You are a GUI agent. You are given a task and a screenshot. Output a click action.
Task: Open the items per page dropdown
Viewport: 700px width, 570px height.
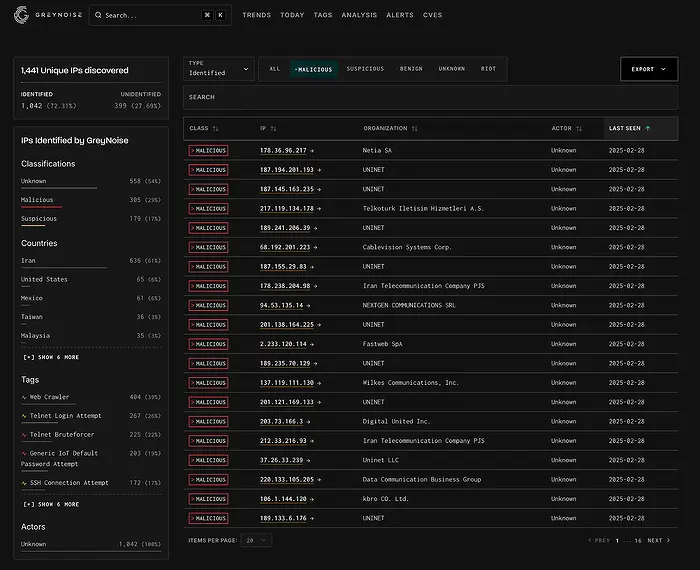click(x=258, y=540)
